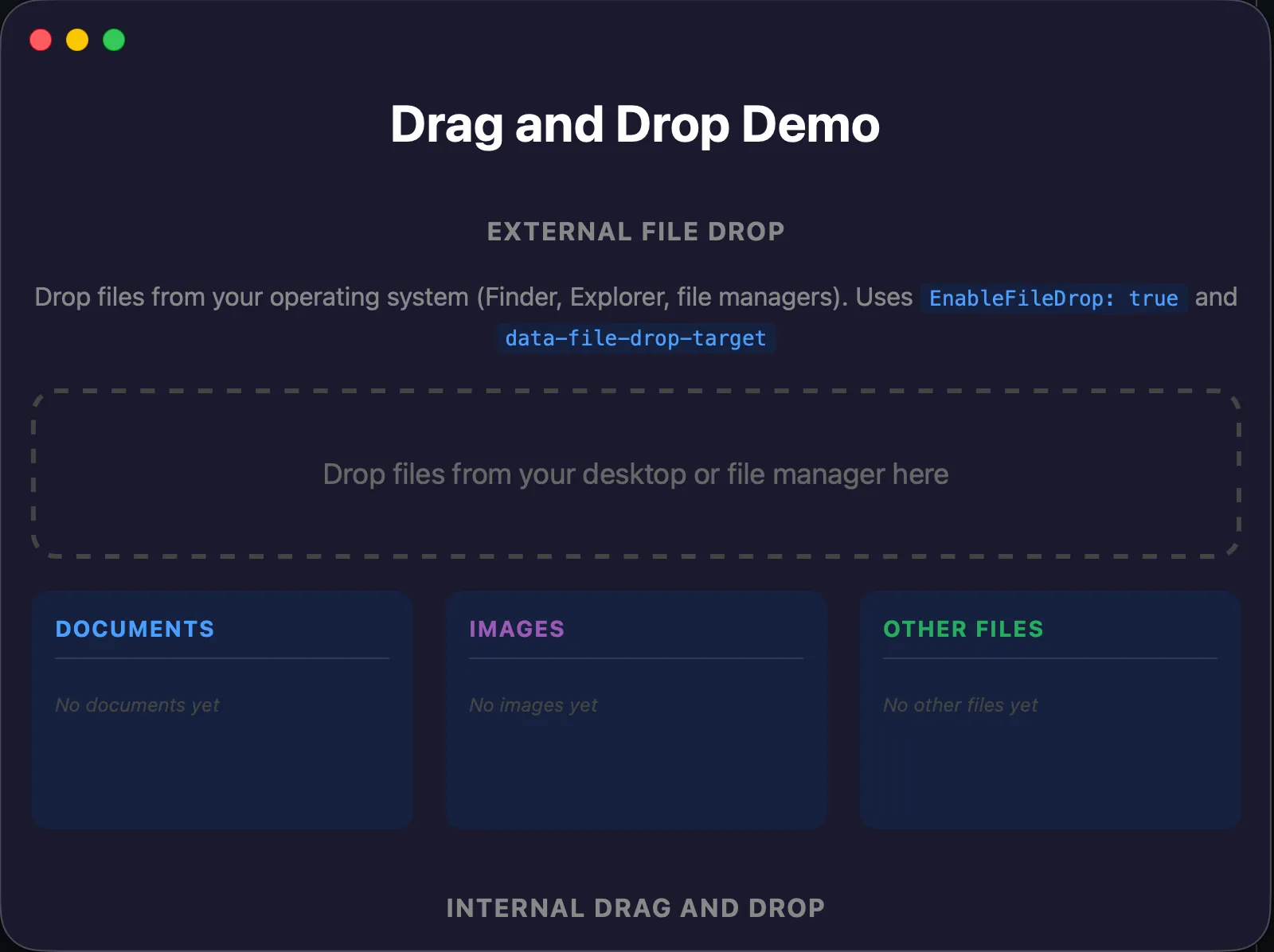Click the "INTERNAL DRAG AND DROP" heading
The width and height of the screenshot is (1274, 952).
coord(635,908)
